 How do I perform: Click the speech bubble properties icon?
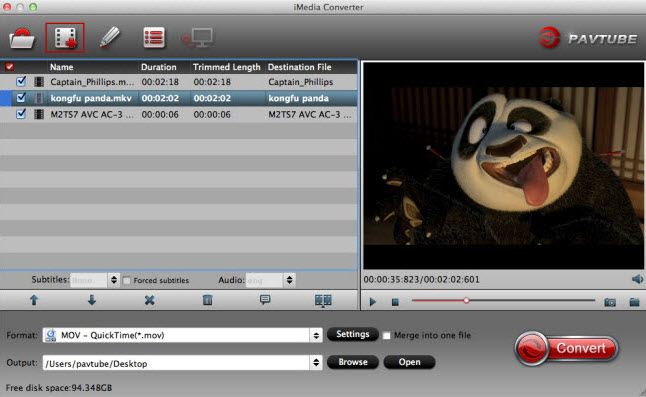265,299
